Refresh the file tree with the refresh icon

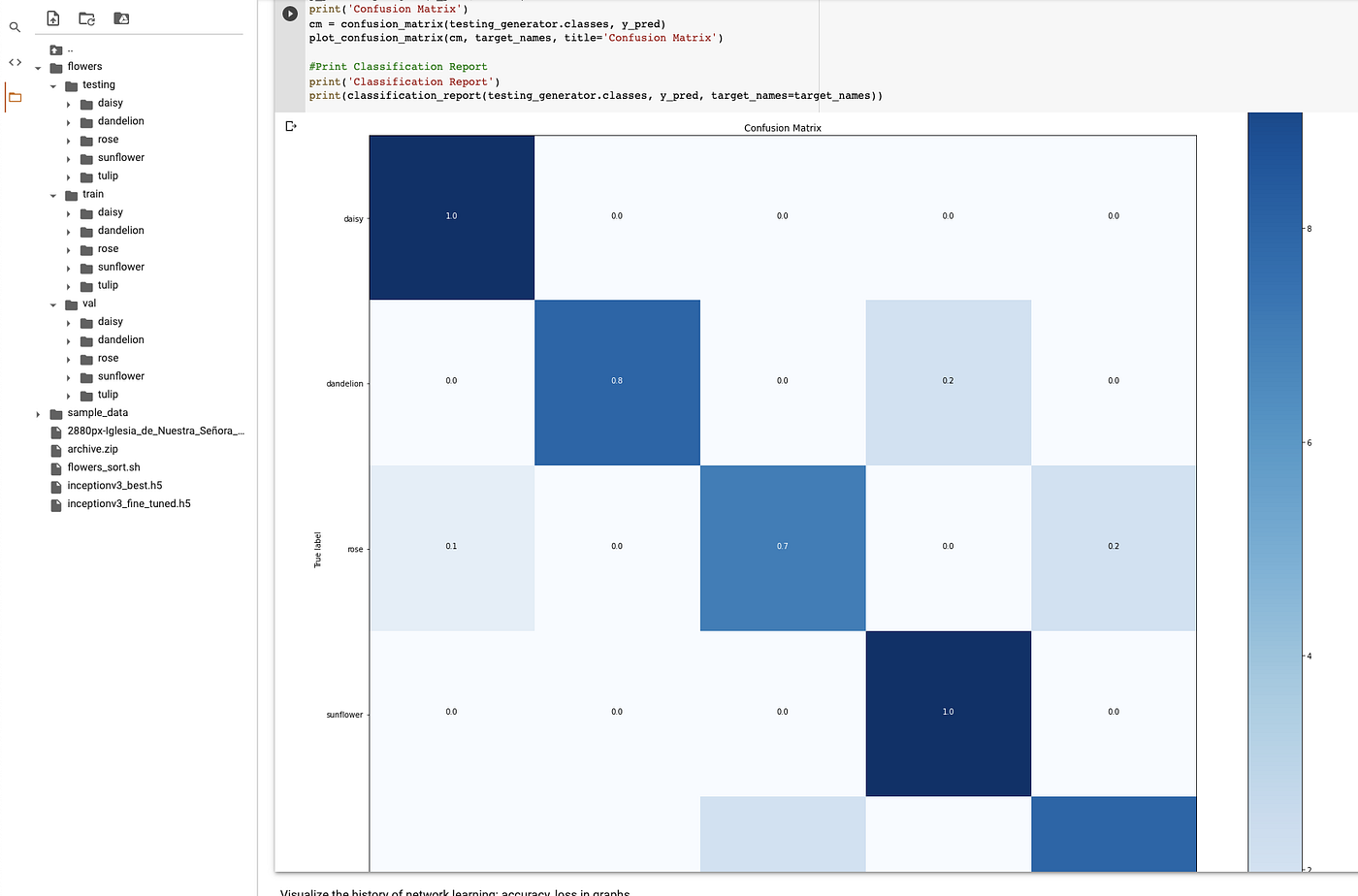pyautogui.click(x=86, y=17)
